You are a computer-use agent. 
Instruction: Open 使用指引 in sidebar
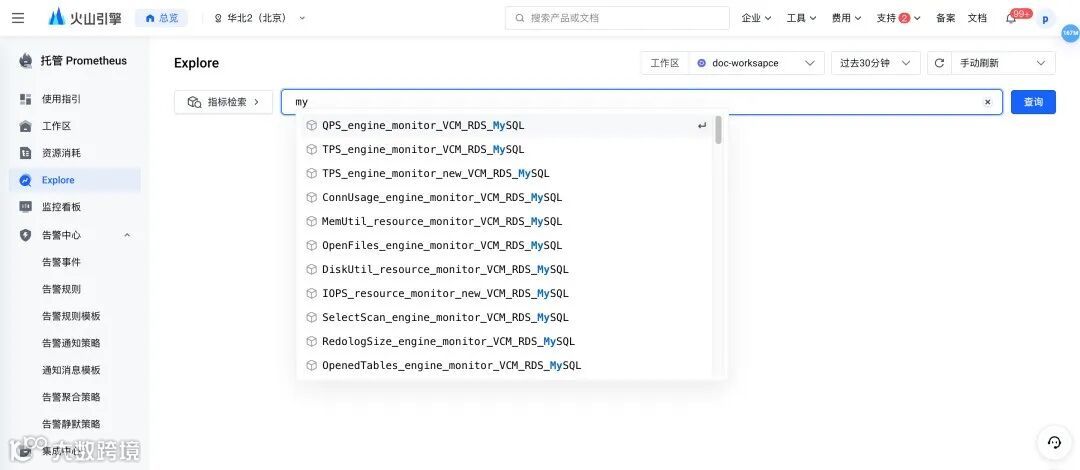click(74, 99)
